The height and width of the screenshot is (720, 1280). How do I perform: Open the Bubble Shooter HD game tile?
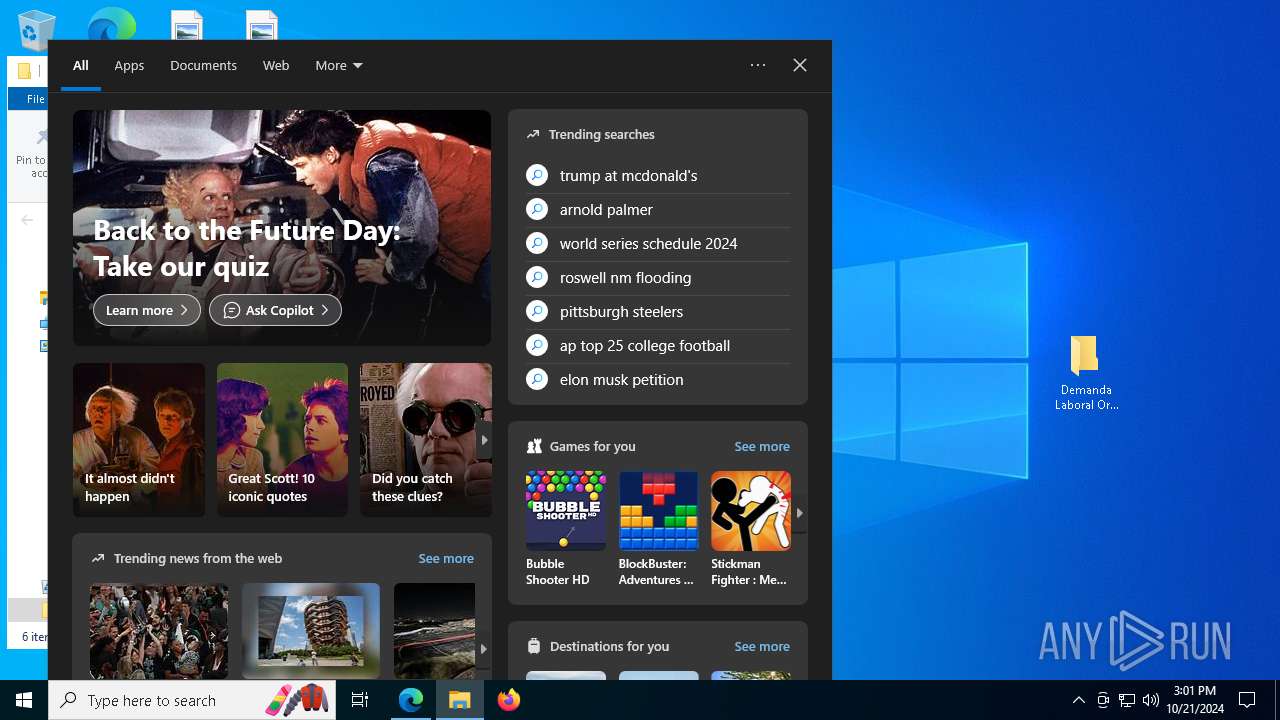(566, 529)
